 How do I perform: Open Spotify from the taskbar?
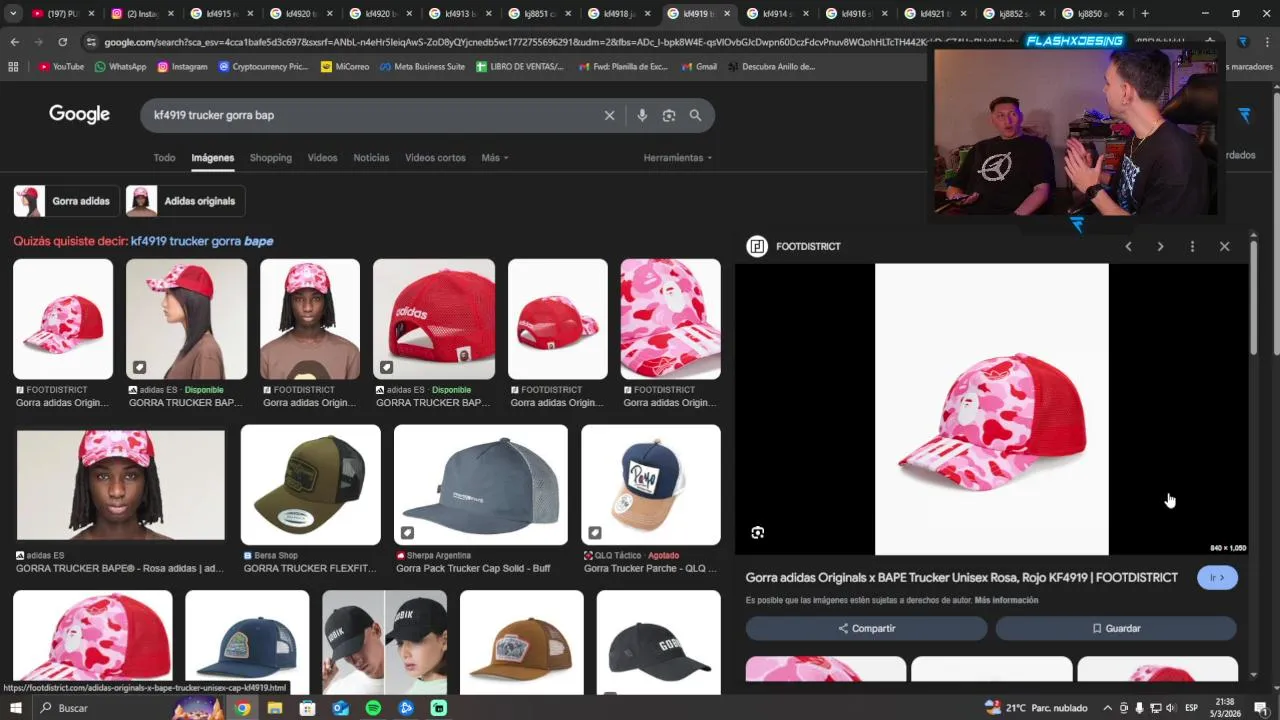(x=373, y=708)
